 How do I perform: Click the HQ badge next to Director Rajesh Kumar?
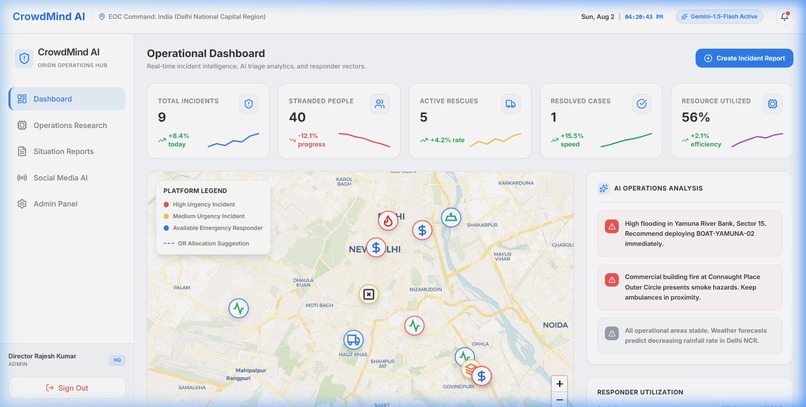click(x=117, y=360)
